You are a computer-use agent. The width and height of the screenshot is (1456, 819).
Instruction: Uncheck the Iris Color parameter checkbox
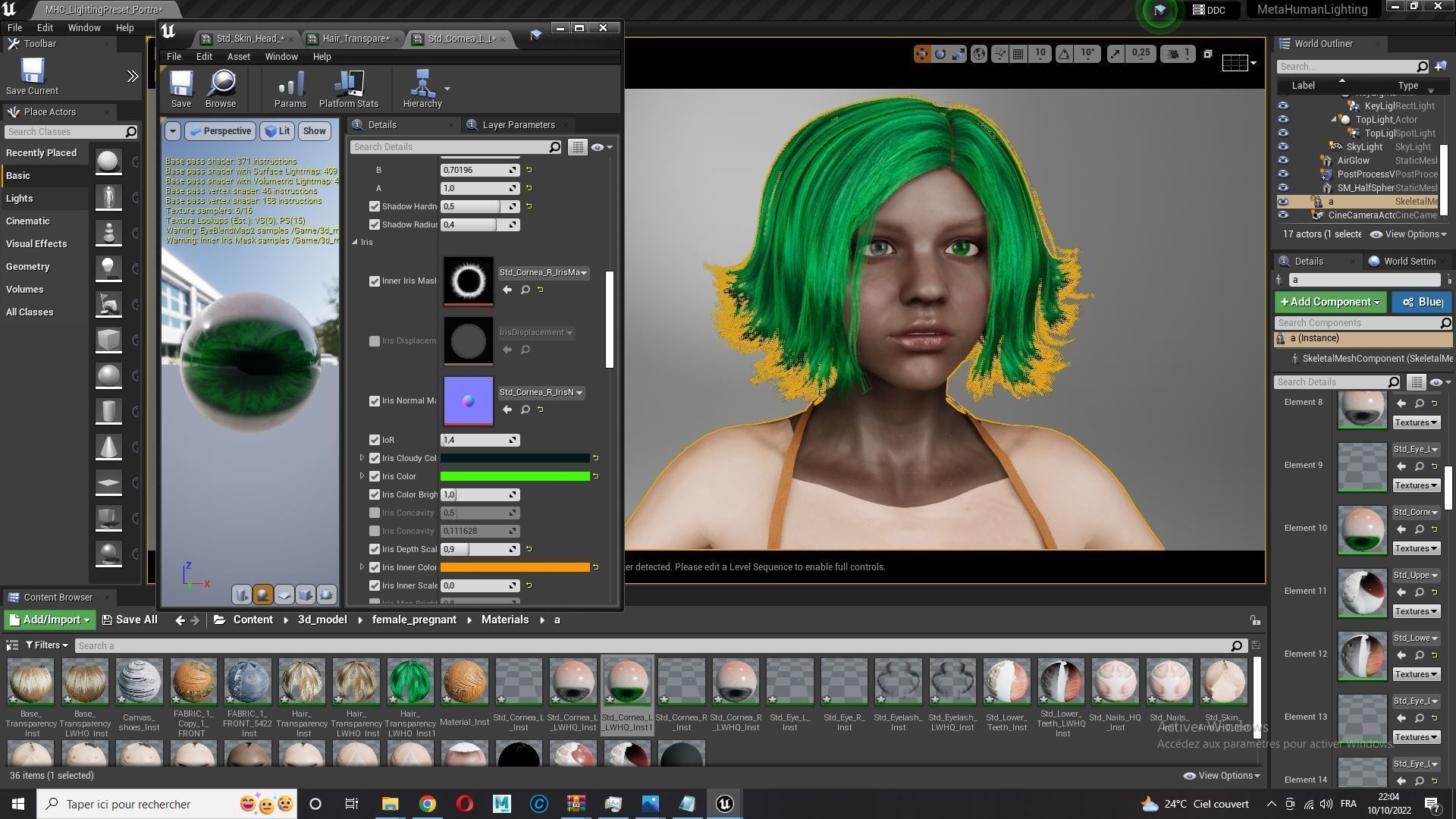point(375,477)
